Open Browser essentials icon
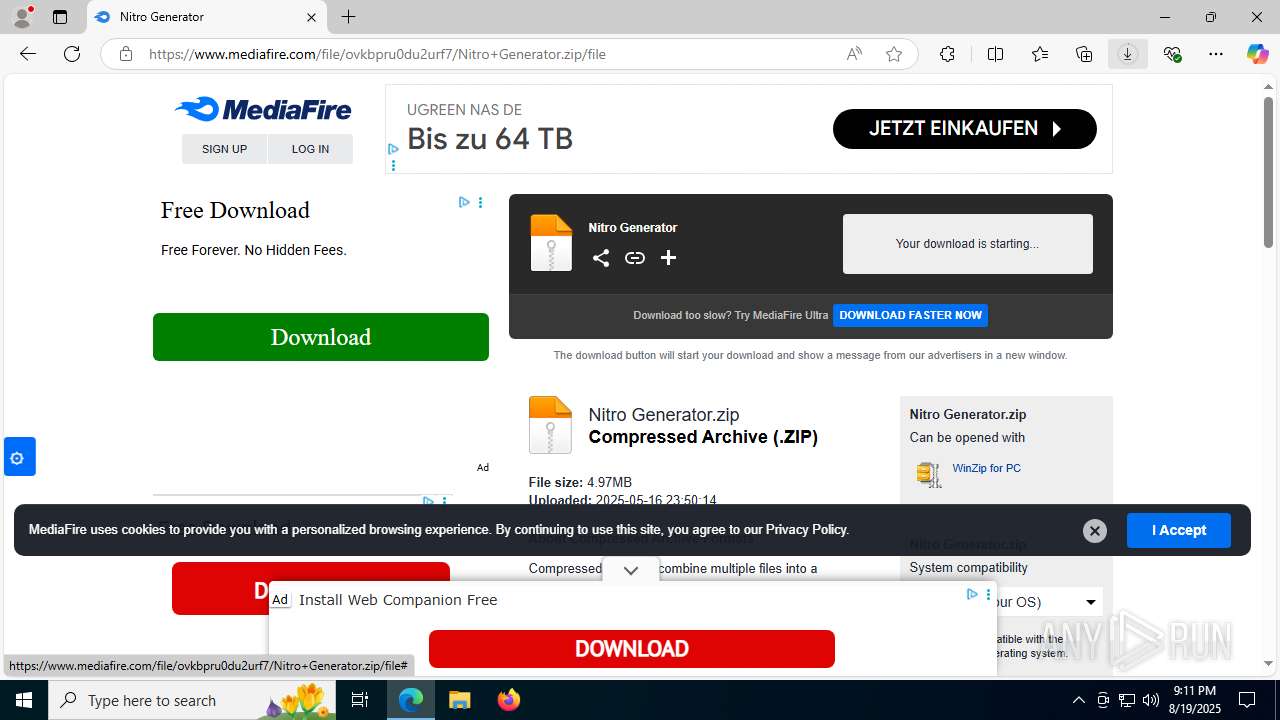 (1172, 54)
